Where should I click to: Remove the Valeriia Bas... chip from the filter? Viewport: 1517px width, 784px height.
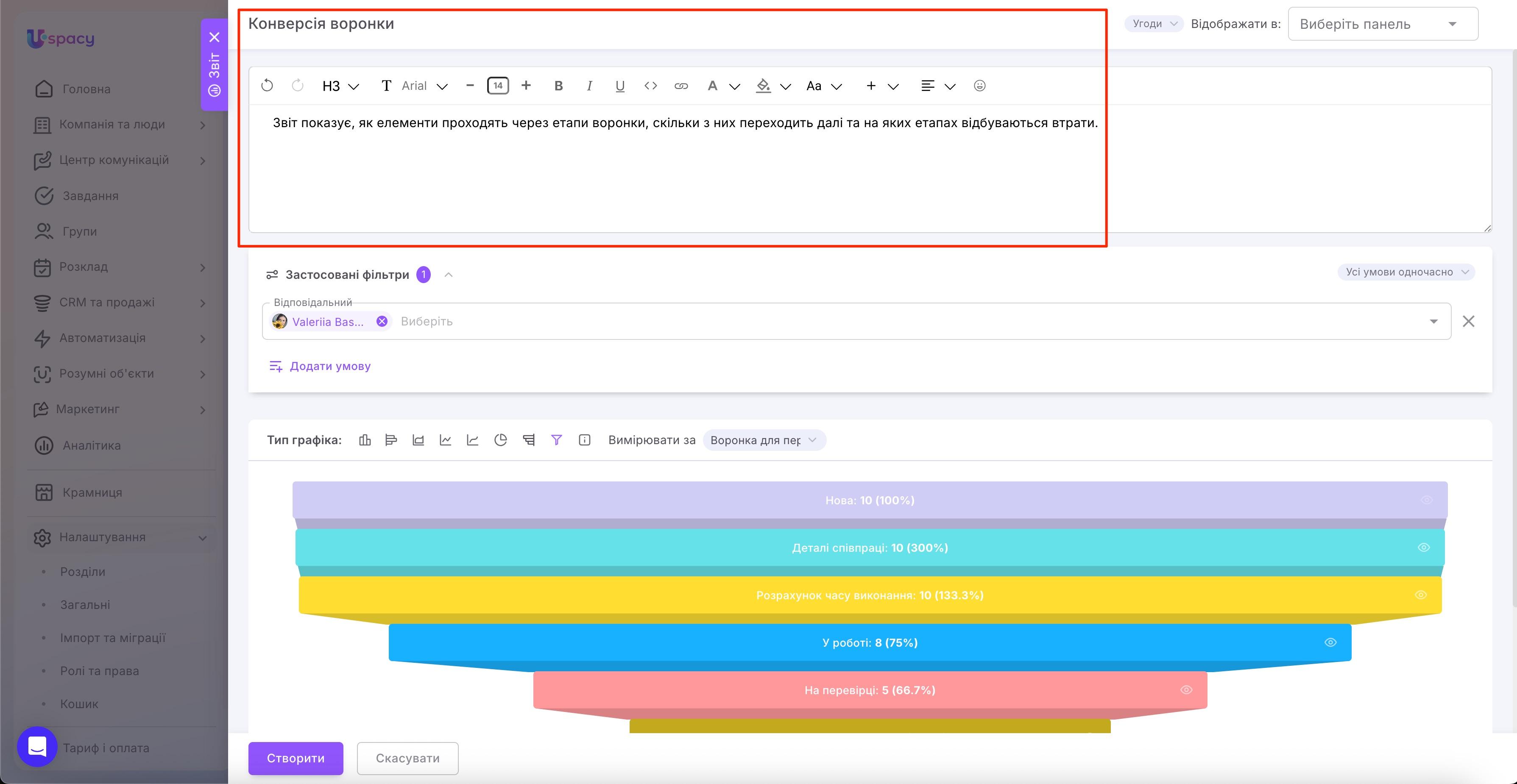point(382,321)
